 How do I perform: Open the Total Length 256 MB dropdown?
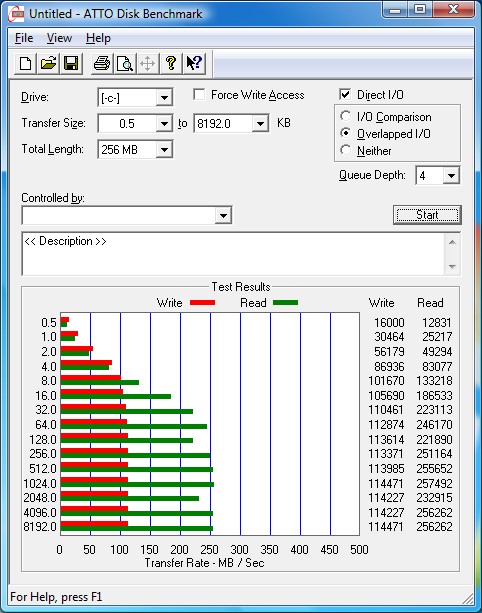tap(165, 150)
